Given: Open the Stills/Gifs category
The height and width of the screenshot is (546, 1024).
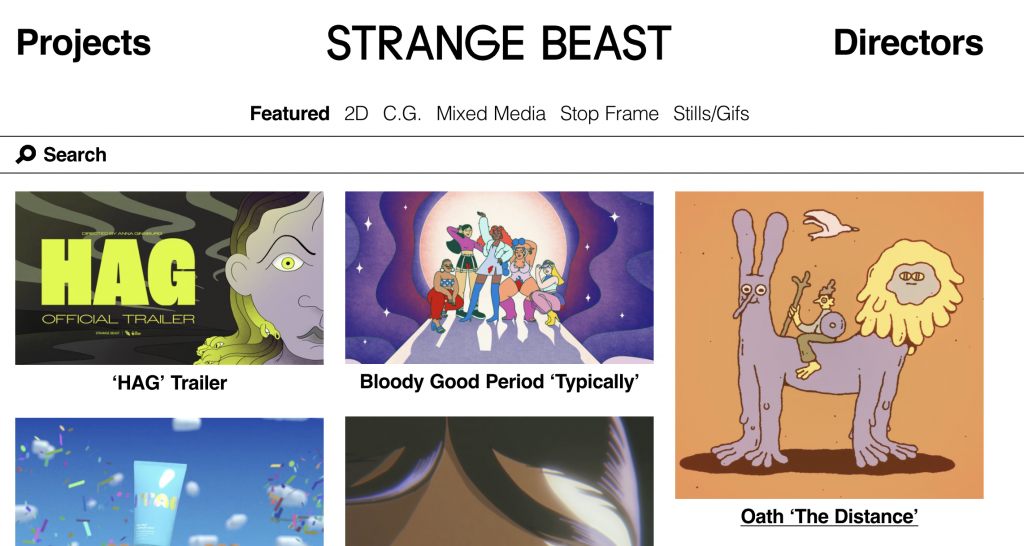Looking at the screenshot, I should [x=711, y=113].
